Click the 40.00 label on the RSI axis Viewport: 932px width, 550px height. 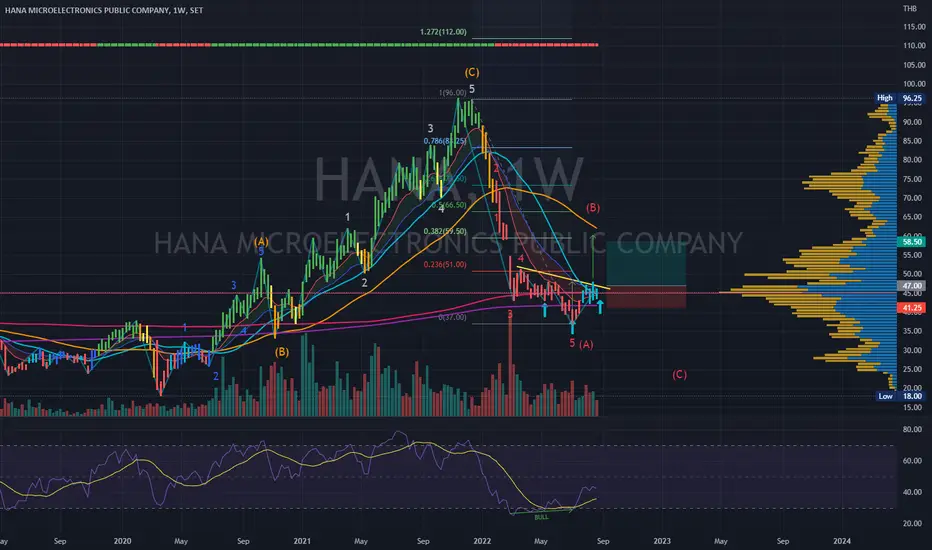tap(913, 492)
